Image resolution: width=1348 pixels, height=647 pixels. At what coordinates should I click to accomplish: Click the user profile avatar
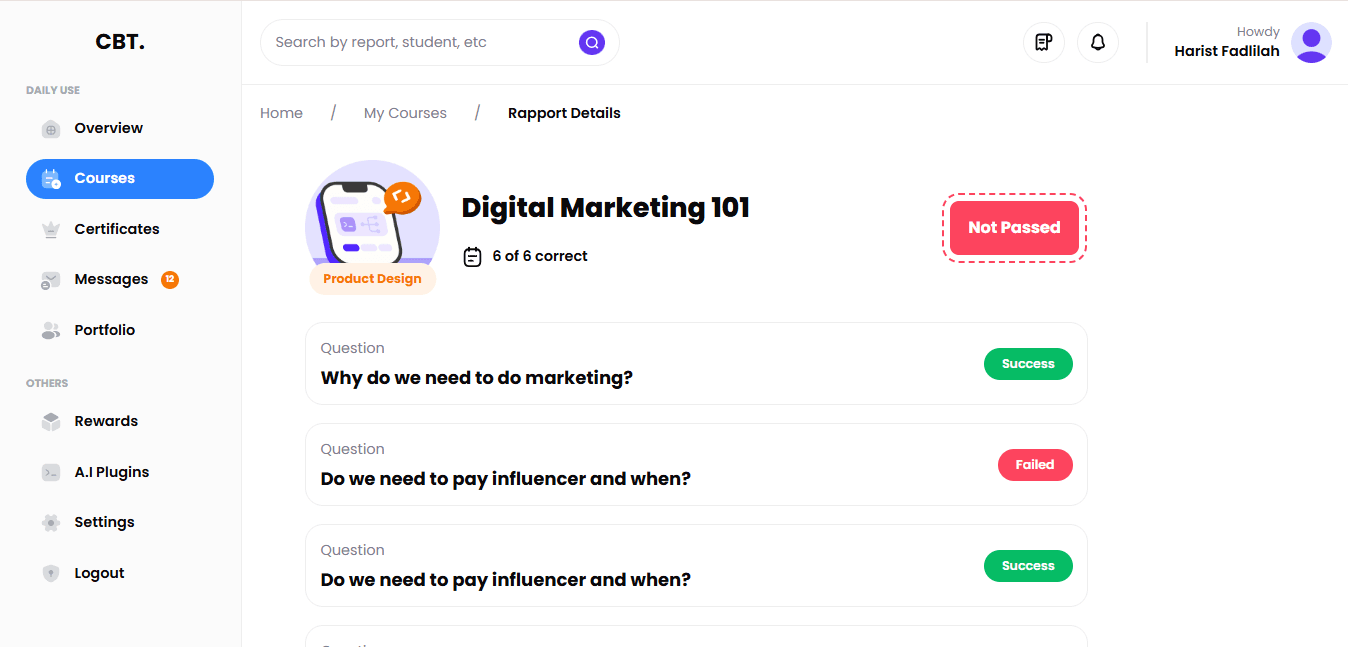coord(1311,43)
